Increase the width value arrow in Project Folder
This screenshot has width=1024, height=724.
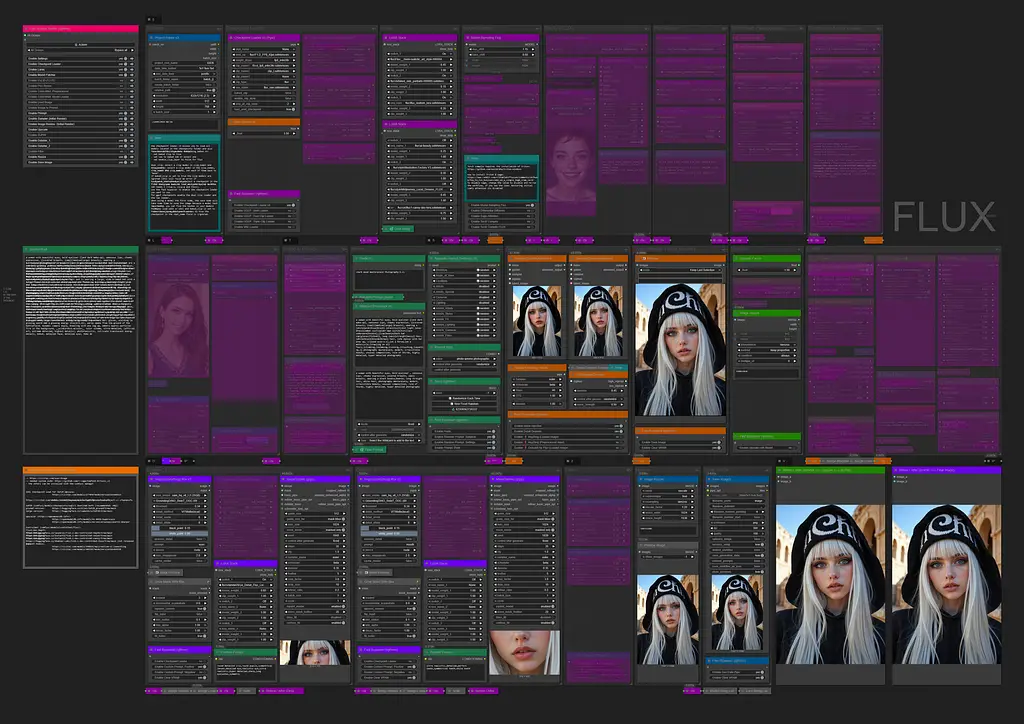click(214, 101)
